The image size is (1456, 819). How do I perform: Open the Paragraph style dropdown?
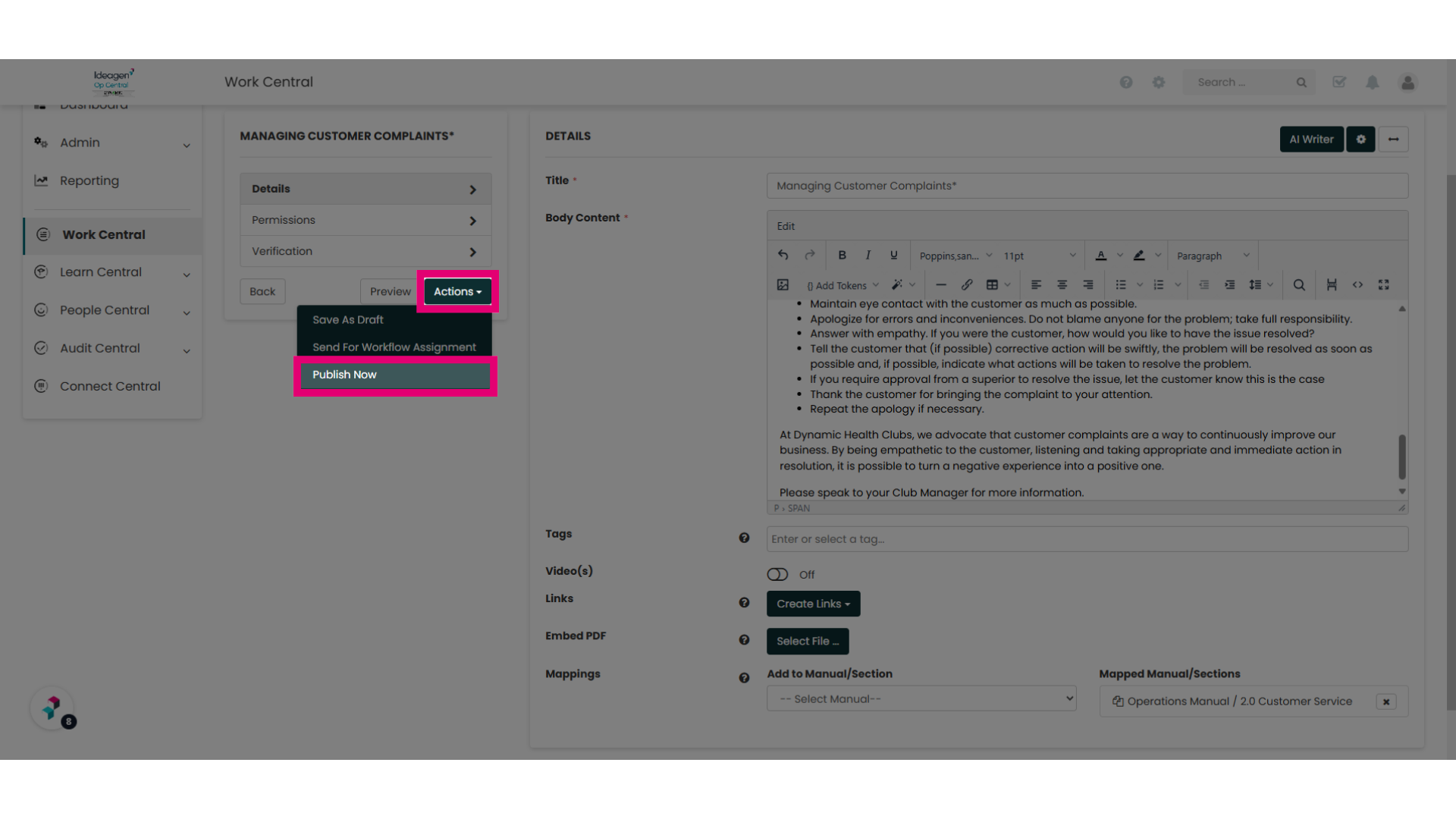tap(1213, 256)
